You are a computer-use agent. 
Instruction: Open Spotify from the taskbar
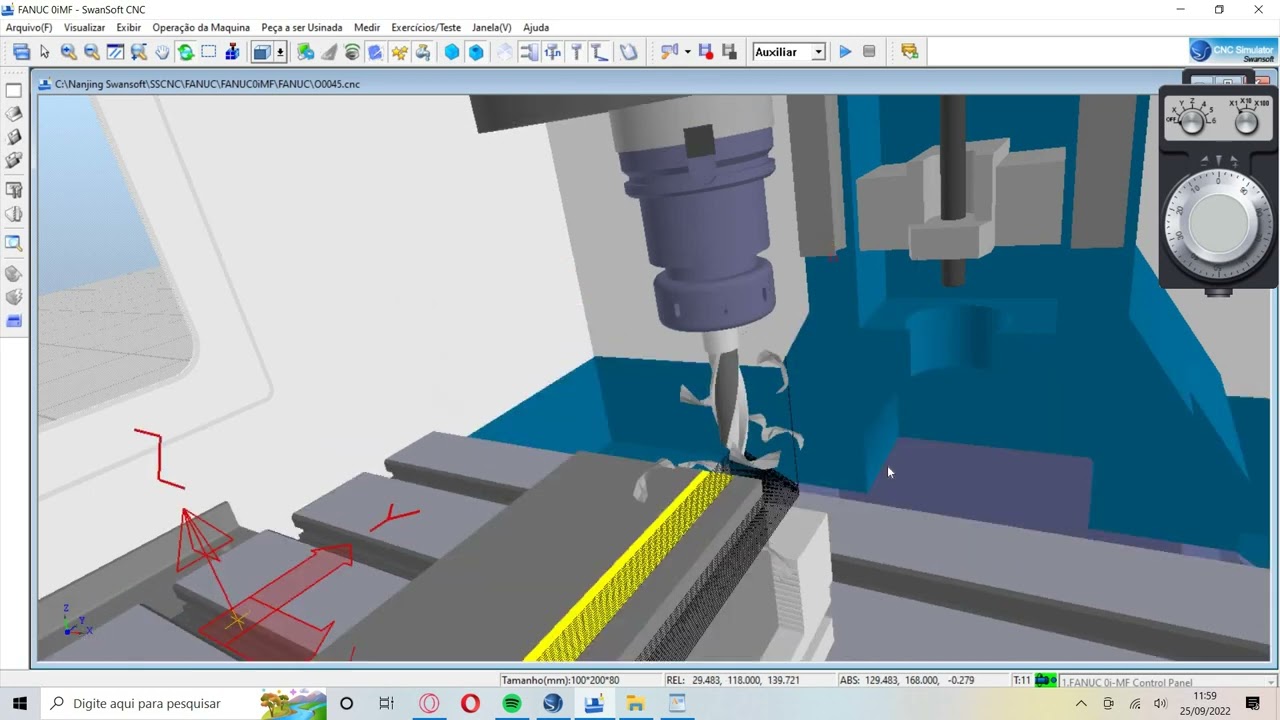coord(512,704)
